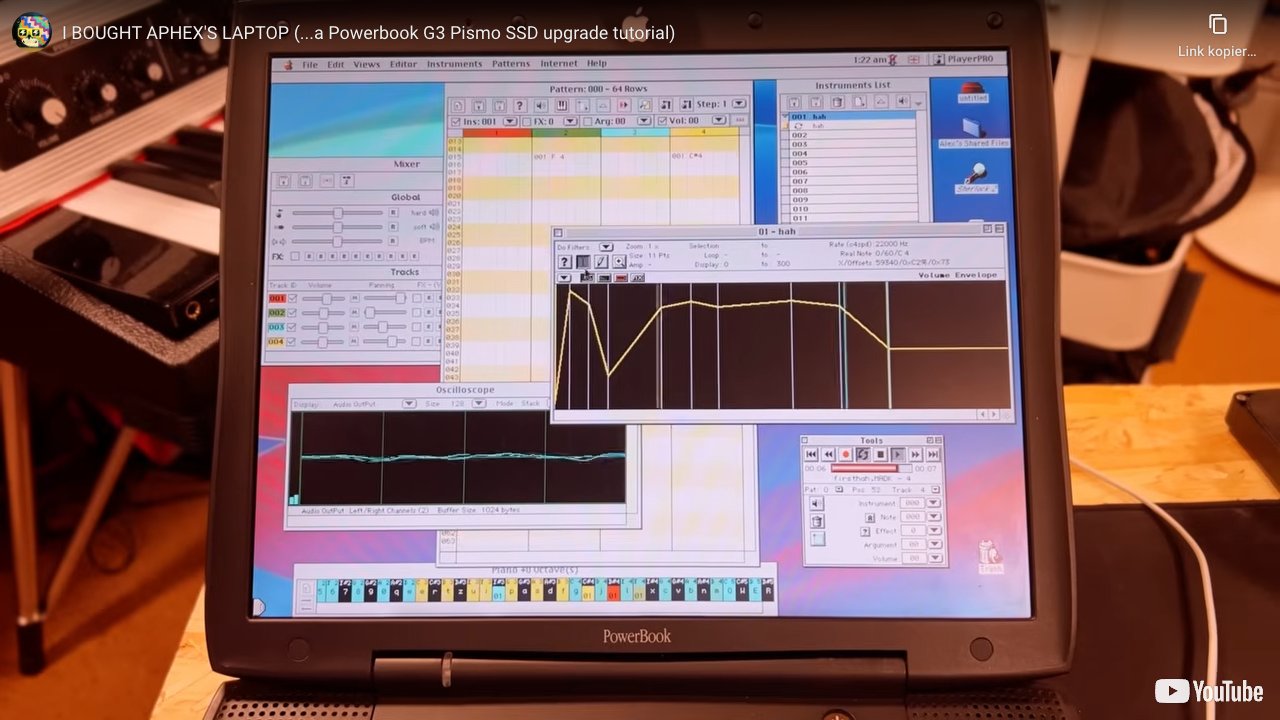Viewport: 1280px width, 720px height.
Task: Click the rewind button in Tools window
Action: click(829, 454)
